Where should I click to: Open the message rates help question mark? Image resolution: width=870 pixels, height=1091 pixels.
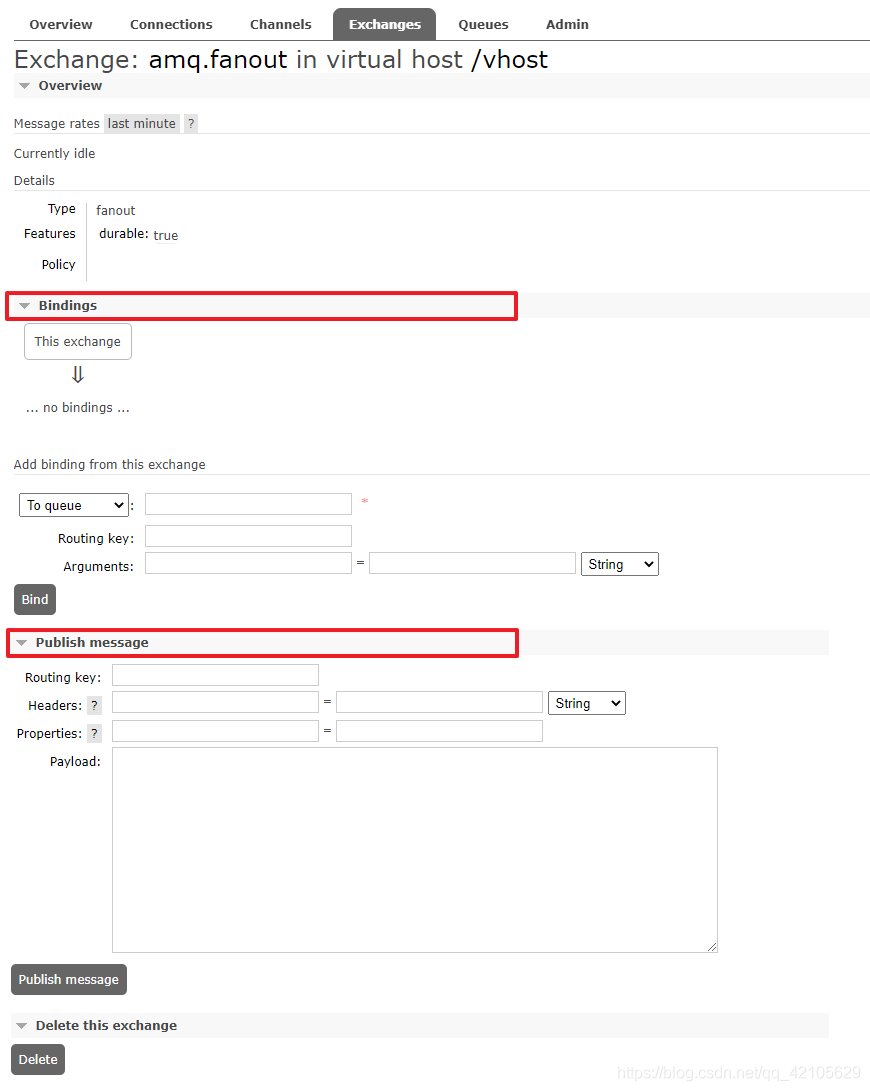click(x=191, y=124)
